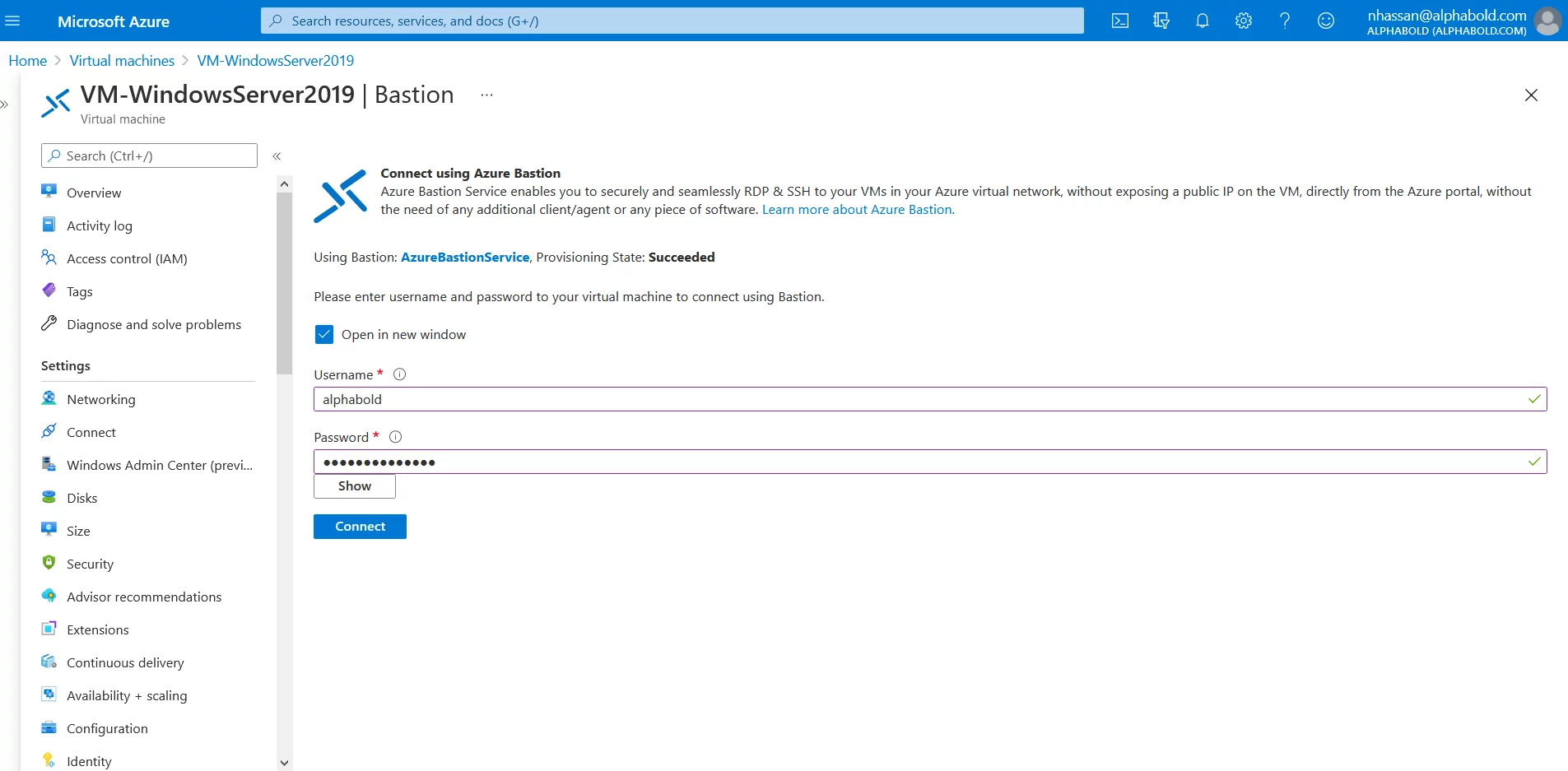The image size is (1568, 771).
Task: Open the user account avatar
Action: (x=1547, y=21)
